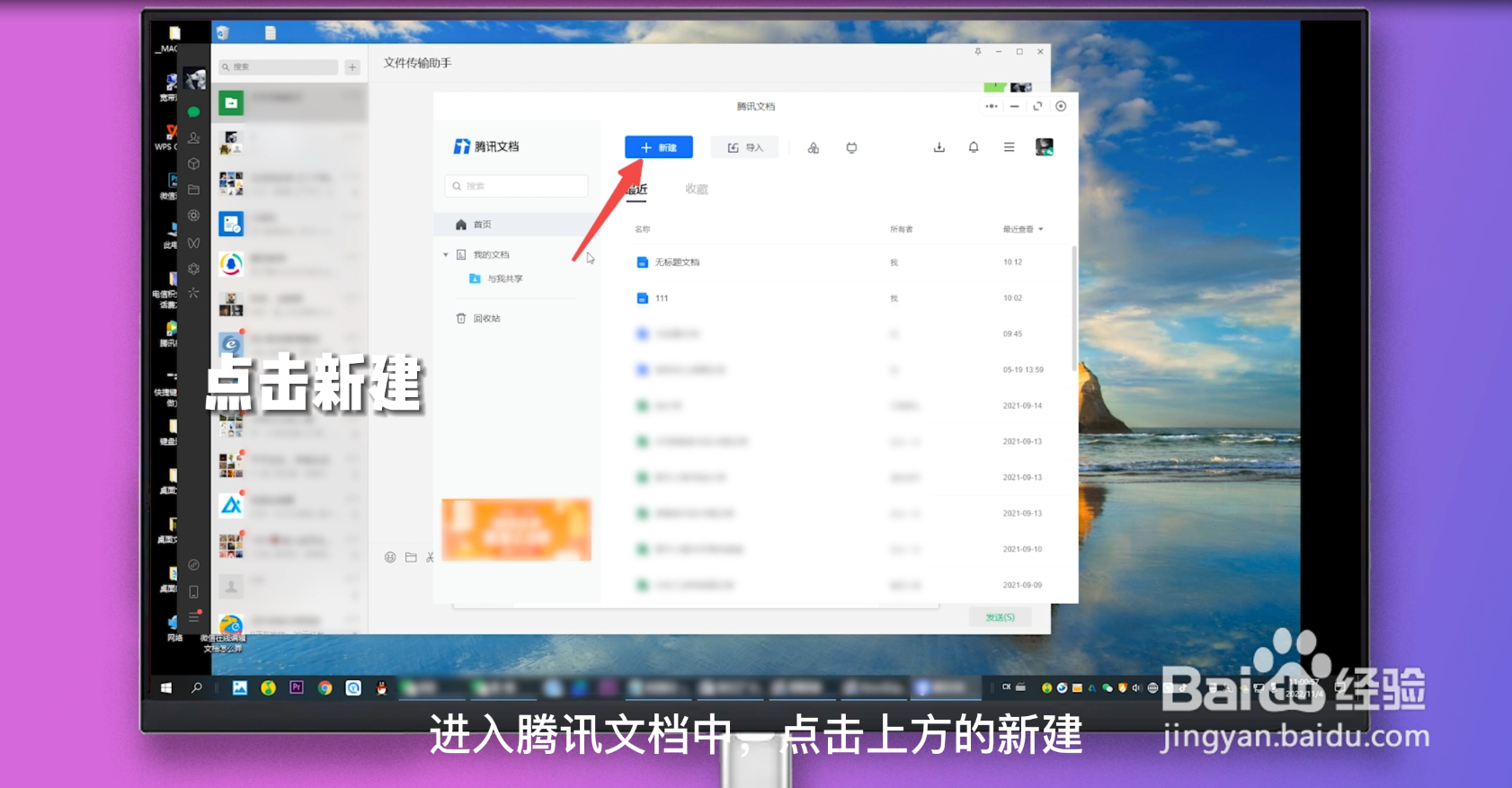
Task: Open the notification bell in Tencent Docs
Action: click(974, 147)
